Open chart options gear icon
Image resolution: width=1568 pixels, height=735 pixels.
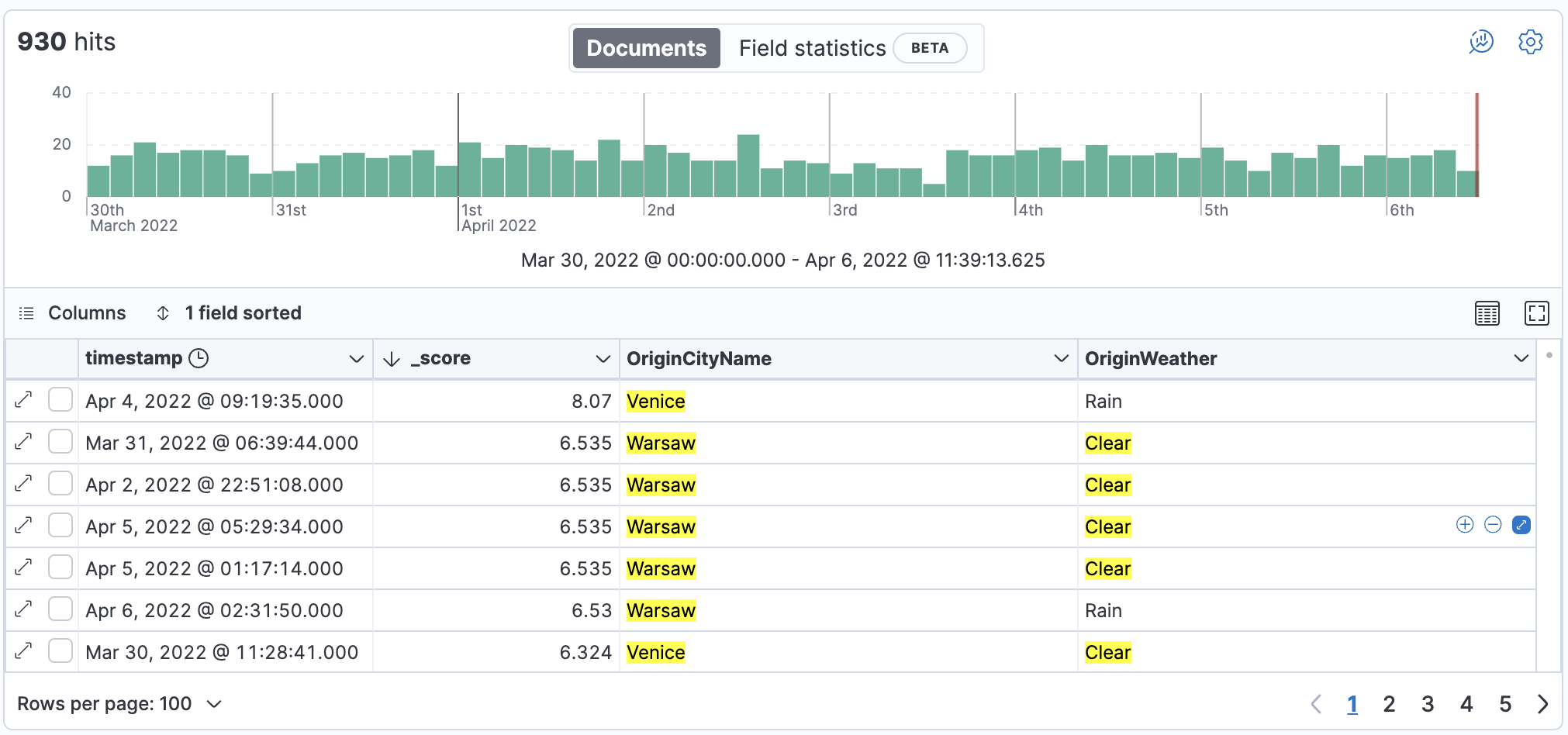[1530, 42]
